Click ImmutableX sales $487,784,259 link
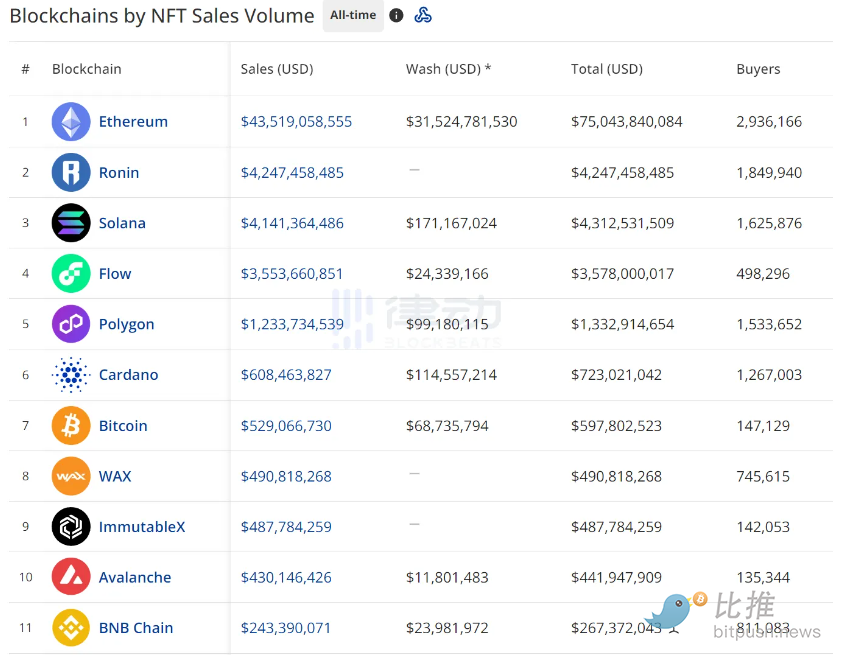Viewport: 841px width, 659px height. point(286,527)
